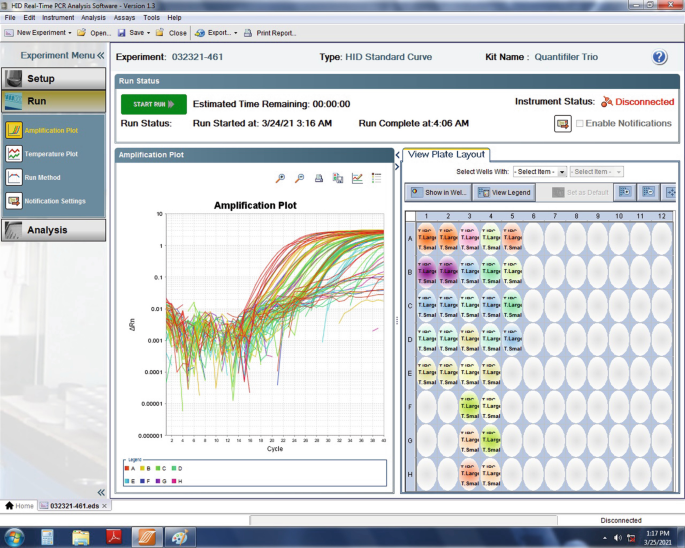Switch to the View Plate Layout tab
The image size is (685, 548).
[445, 154]
